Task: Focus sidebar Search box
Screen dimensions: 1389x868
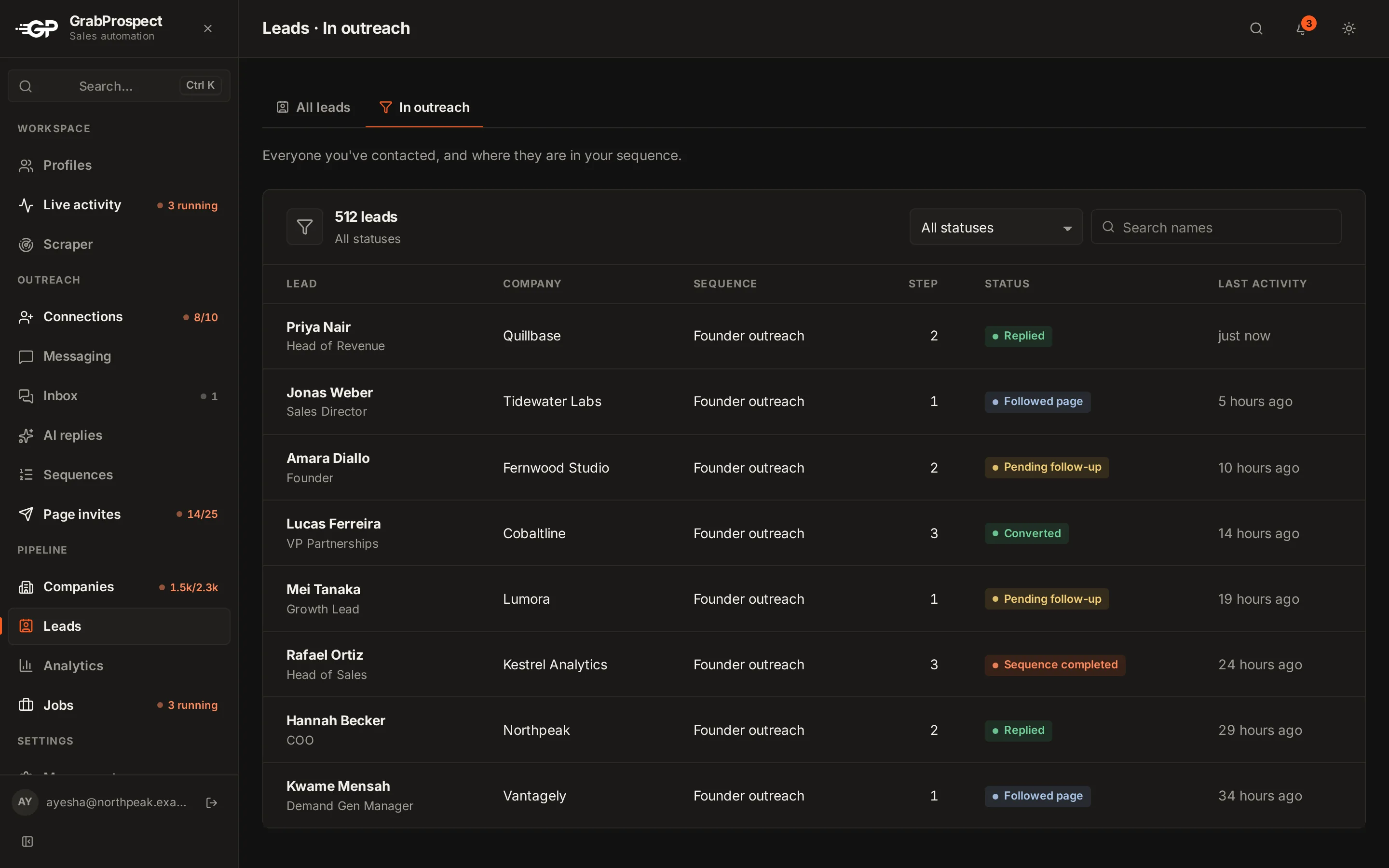Action: (x=119, y=86)
